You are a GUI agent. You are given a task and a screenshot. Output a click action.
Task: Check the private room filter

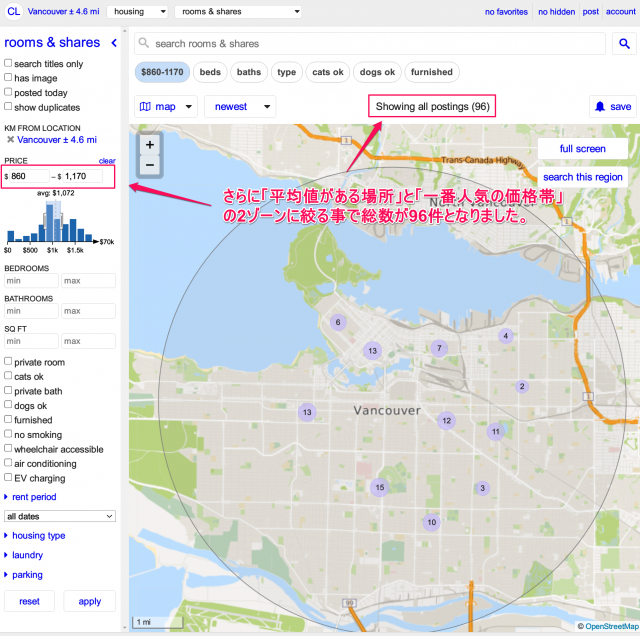point(8,361)
